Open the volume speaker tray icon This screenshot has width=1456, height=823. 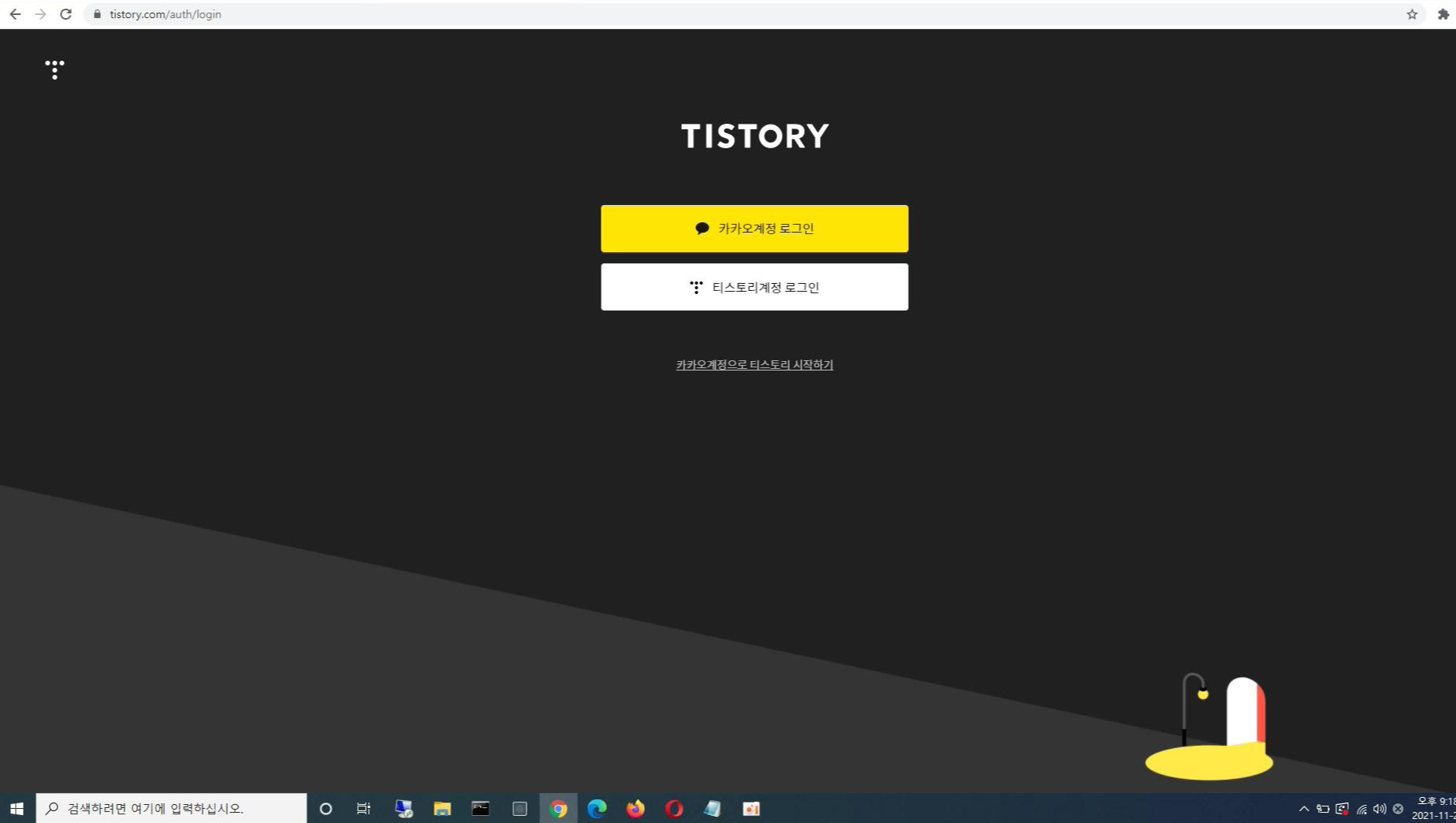[x=1380, y=808]
